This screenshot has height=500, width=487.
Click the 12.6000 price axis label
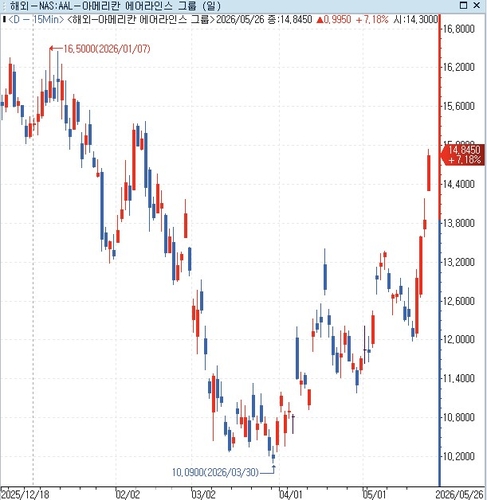458,301
